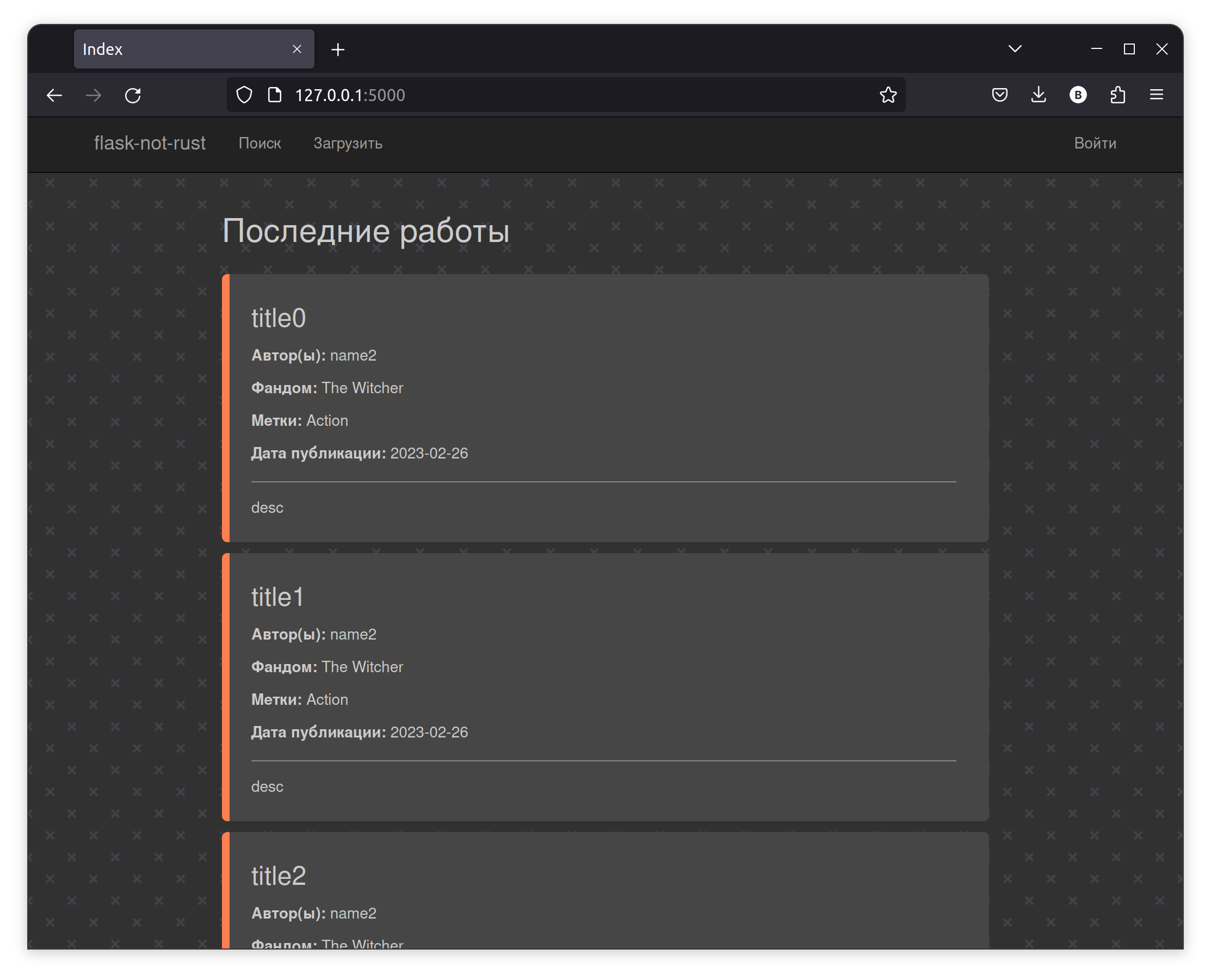Click the B account profile icon

[x=1078, y=95]
